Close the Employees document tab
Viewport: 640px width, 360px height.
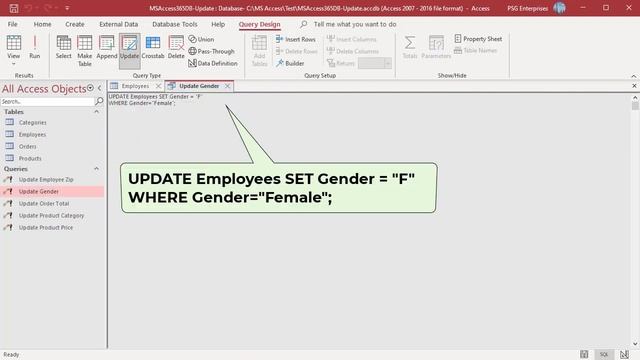[x=158, y=86]
